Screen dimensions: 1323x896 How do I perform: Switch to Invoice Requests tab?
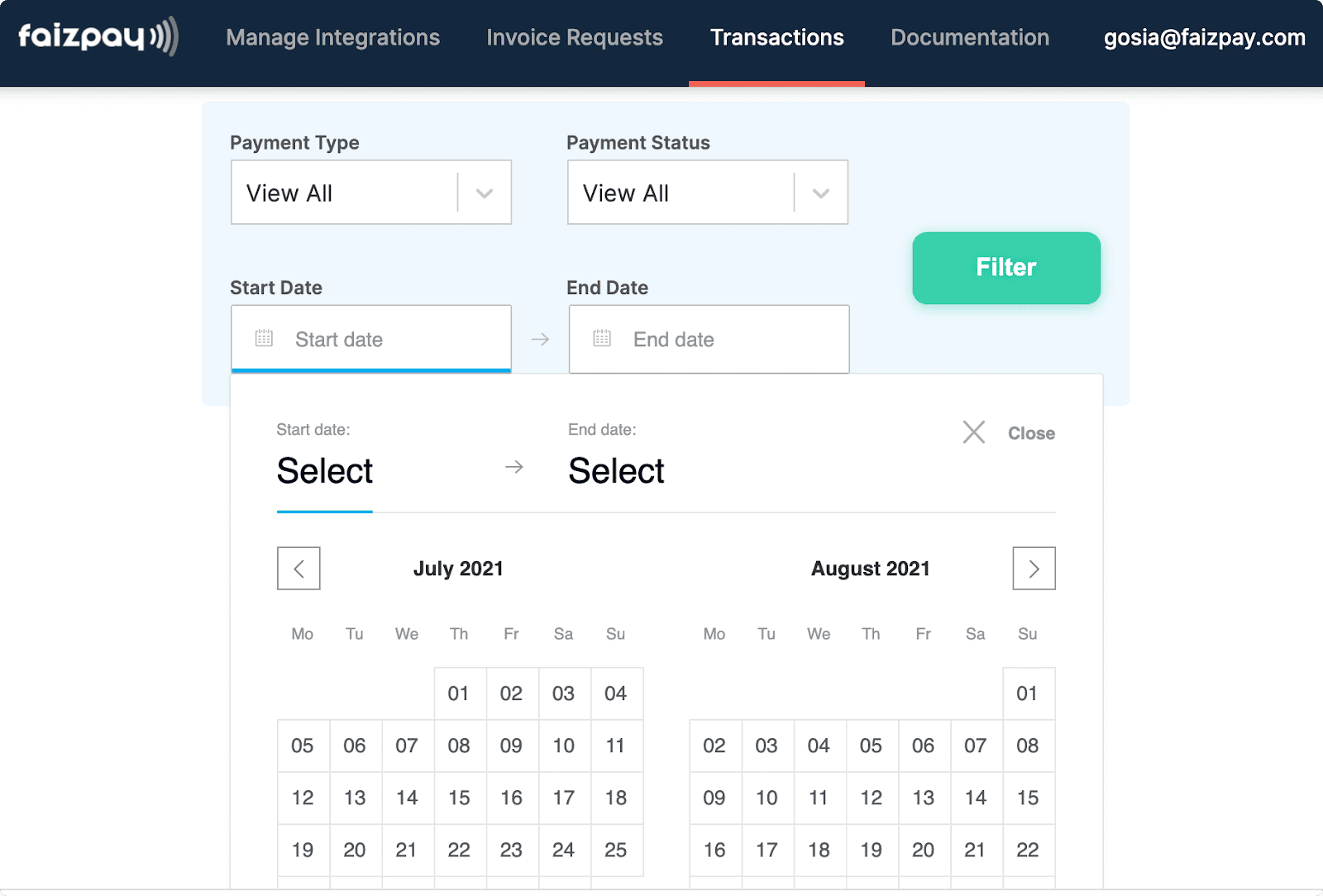point(575,37)
